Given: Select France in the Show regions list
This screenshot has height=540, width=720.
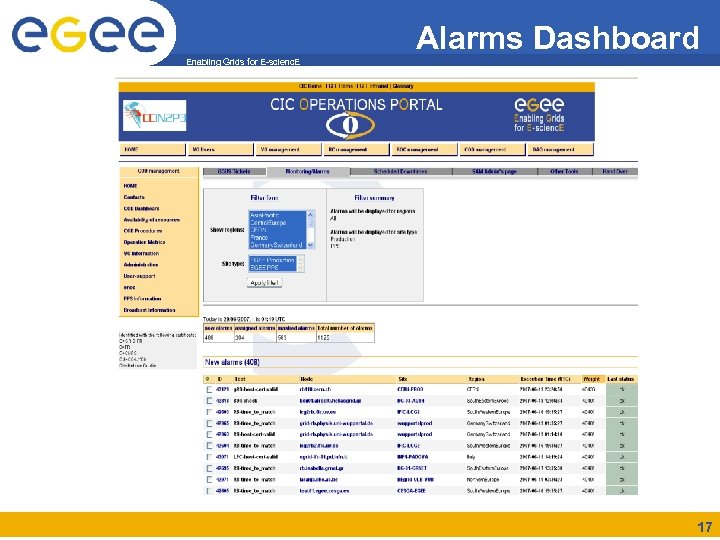Looking at the screenshot, I should [x=277, y=238].
